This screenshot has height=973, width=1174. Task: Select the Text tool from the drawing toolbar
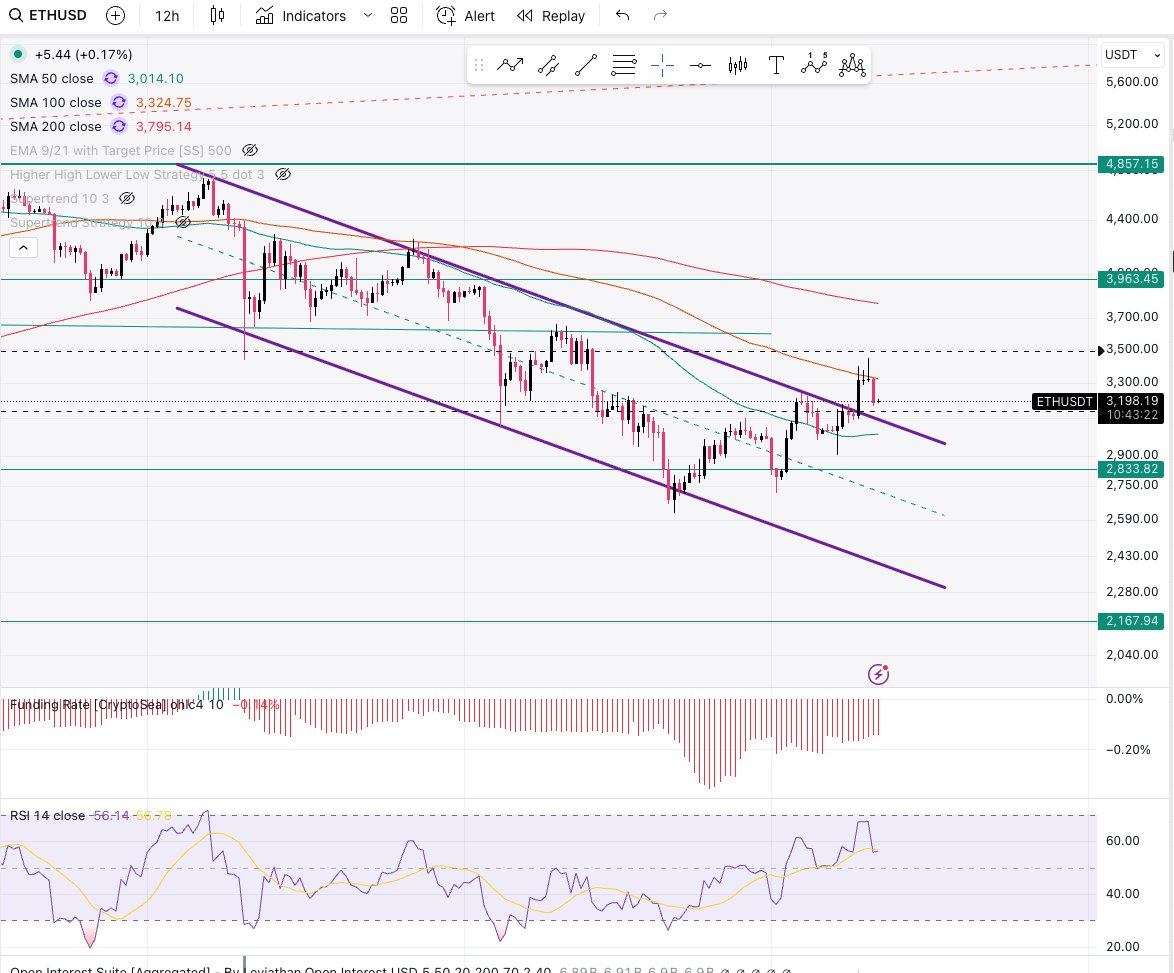pos(776,64)
